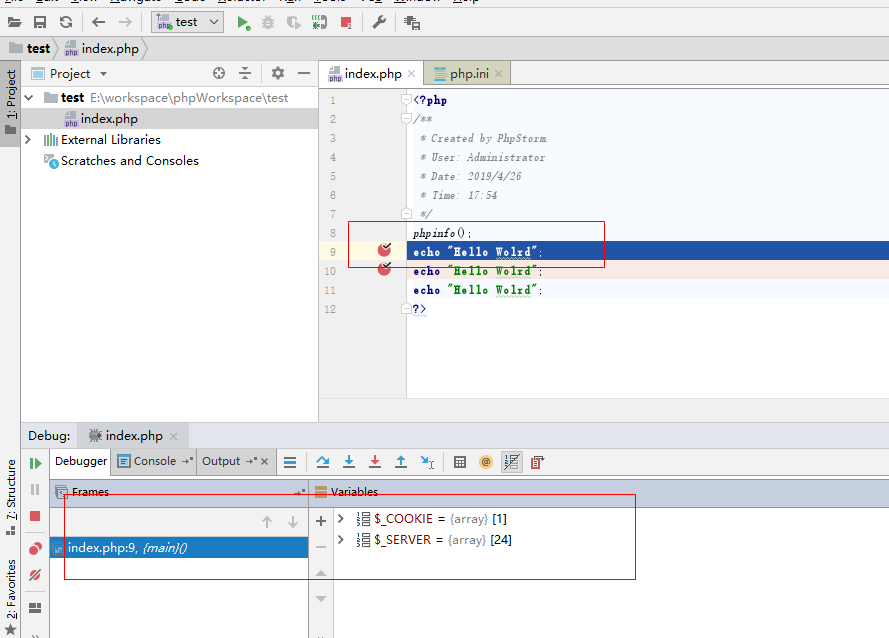Open the Evaluate Expression calculator icon
889x638 pixels.
pos(459,461)
